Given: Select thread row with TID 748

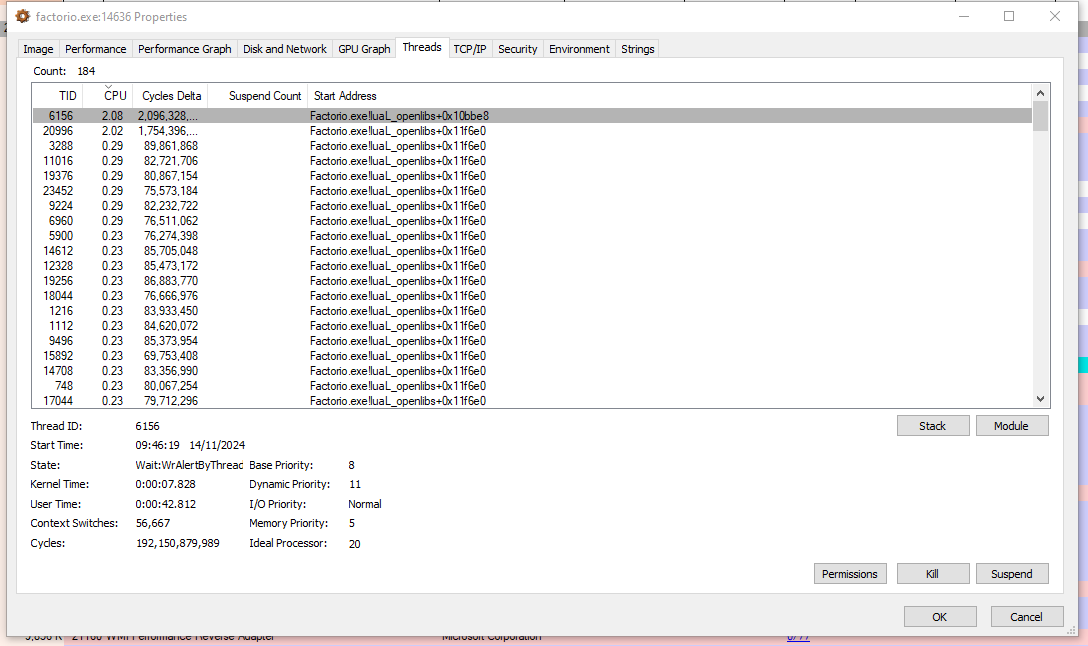Looking at the screenshot, I should (532, 386).
